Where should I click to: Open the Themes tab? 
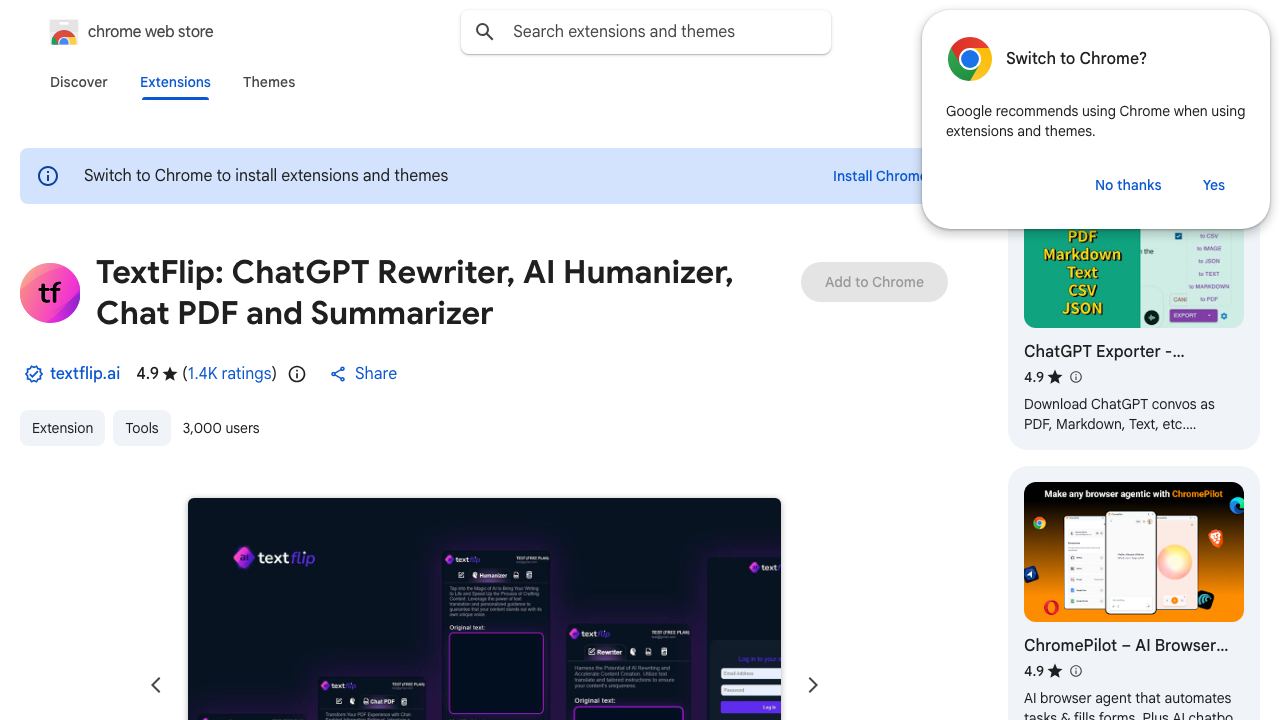pos(269,82)
